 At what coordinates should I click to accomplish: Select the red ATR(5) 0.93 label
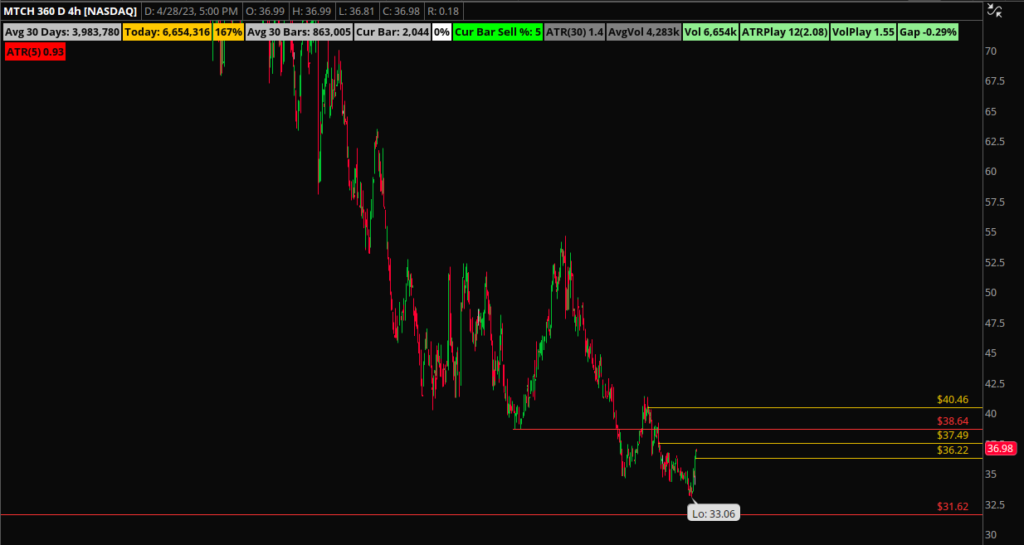(34, 51)
